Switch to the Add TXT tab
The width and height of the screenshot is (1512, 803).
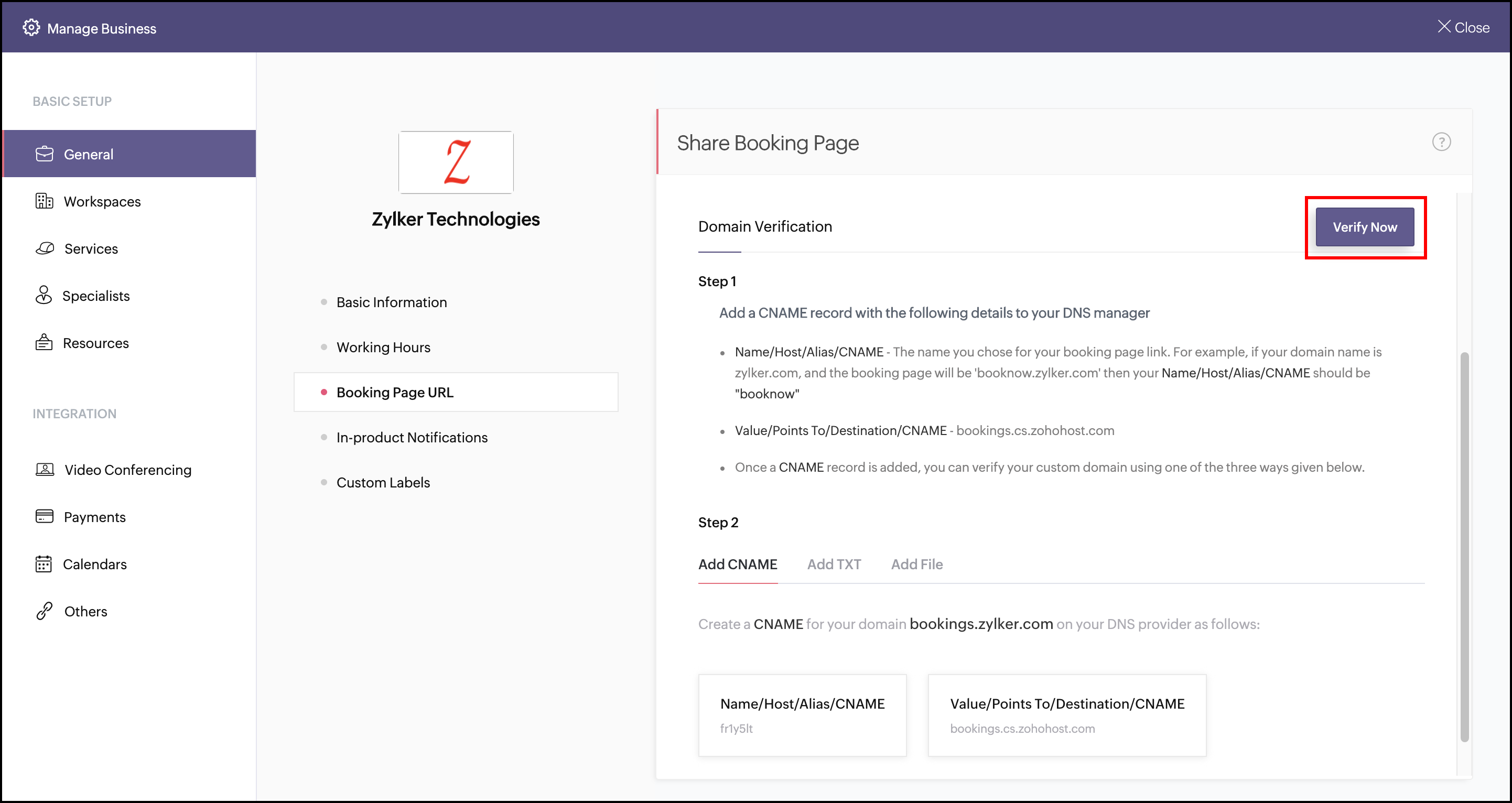point(834,564)
